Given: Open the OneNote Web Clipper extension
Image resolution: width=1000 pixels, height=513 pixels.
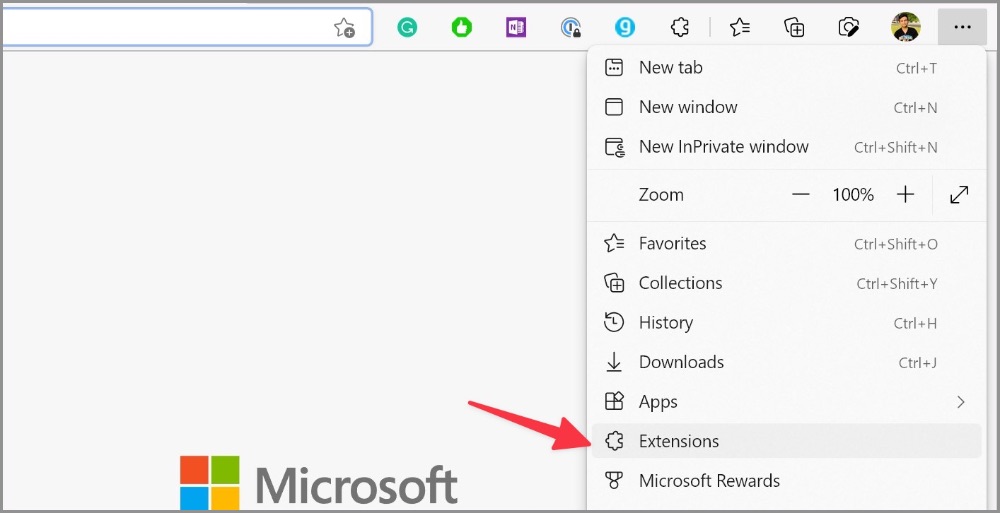Looking at the screenshot, I should point(516,27).
